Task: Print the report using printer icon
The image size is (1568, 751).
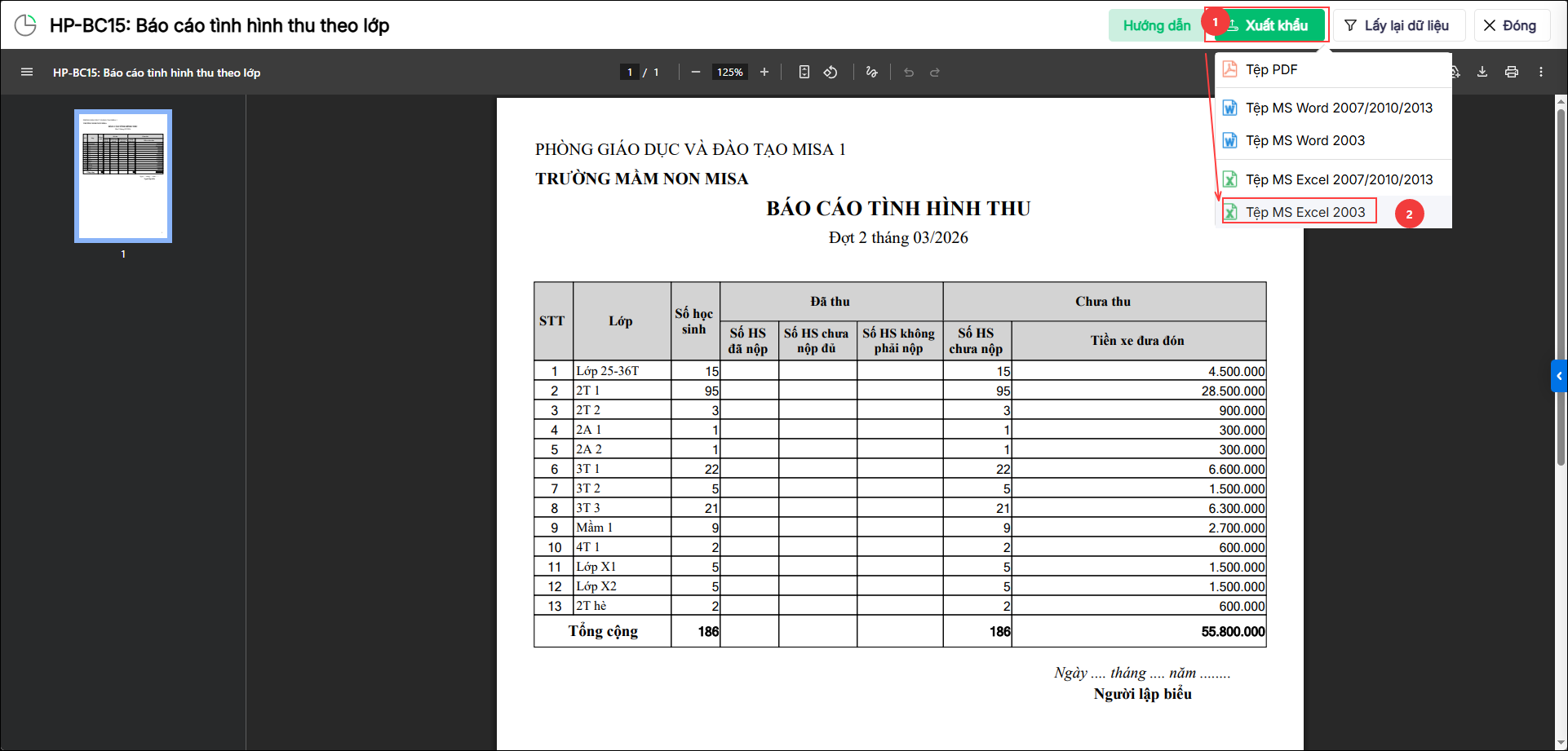Action: coord(1512,72)
